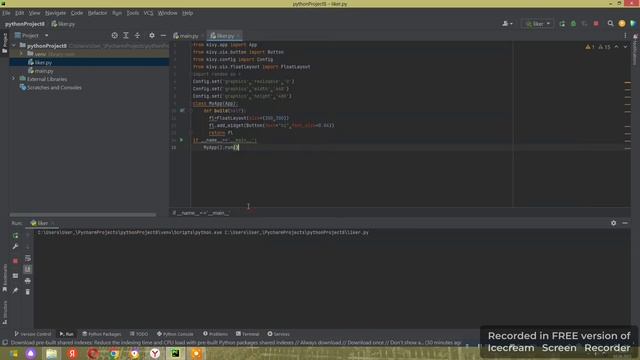Open the Help menu
The width and height of the screenshot is (640, 360).
[x=187, y=13]
